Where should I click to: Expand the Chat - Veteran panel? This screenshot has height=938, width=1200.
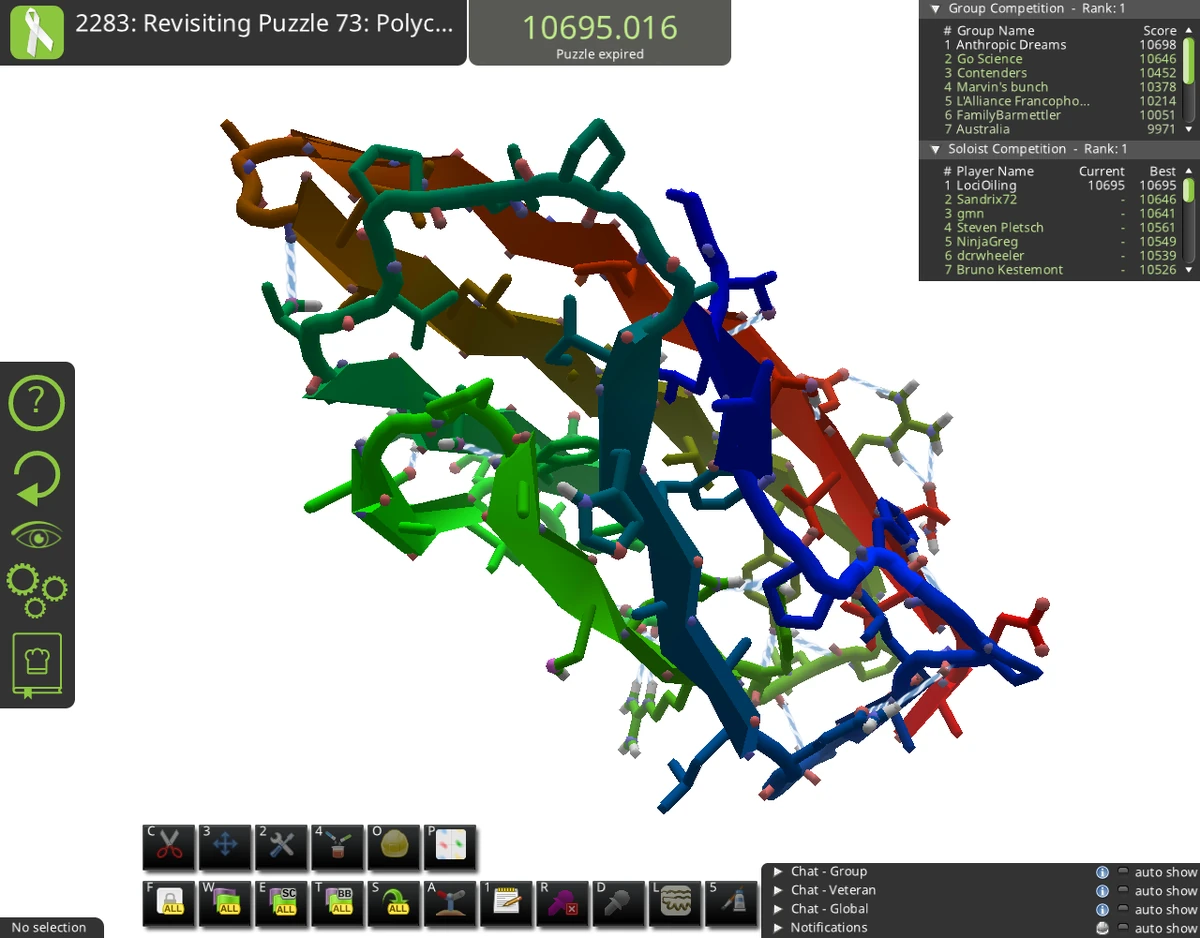pyautogui.click(x=780, y=889)
